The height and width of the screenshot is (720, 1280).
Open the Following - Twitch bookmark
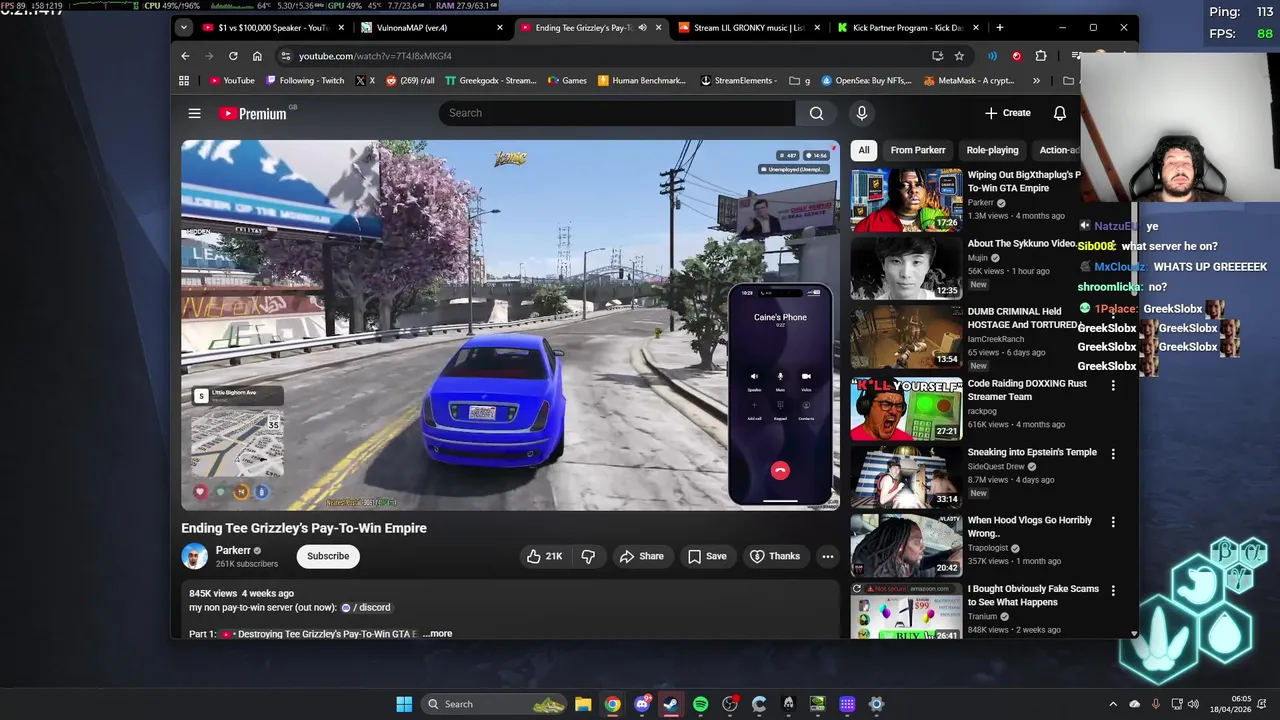pos(305,80)
